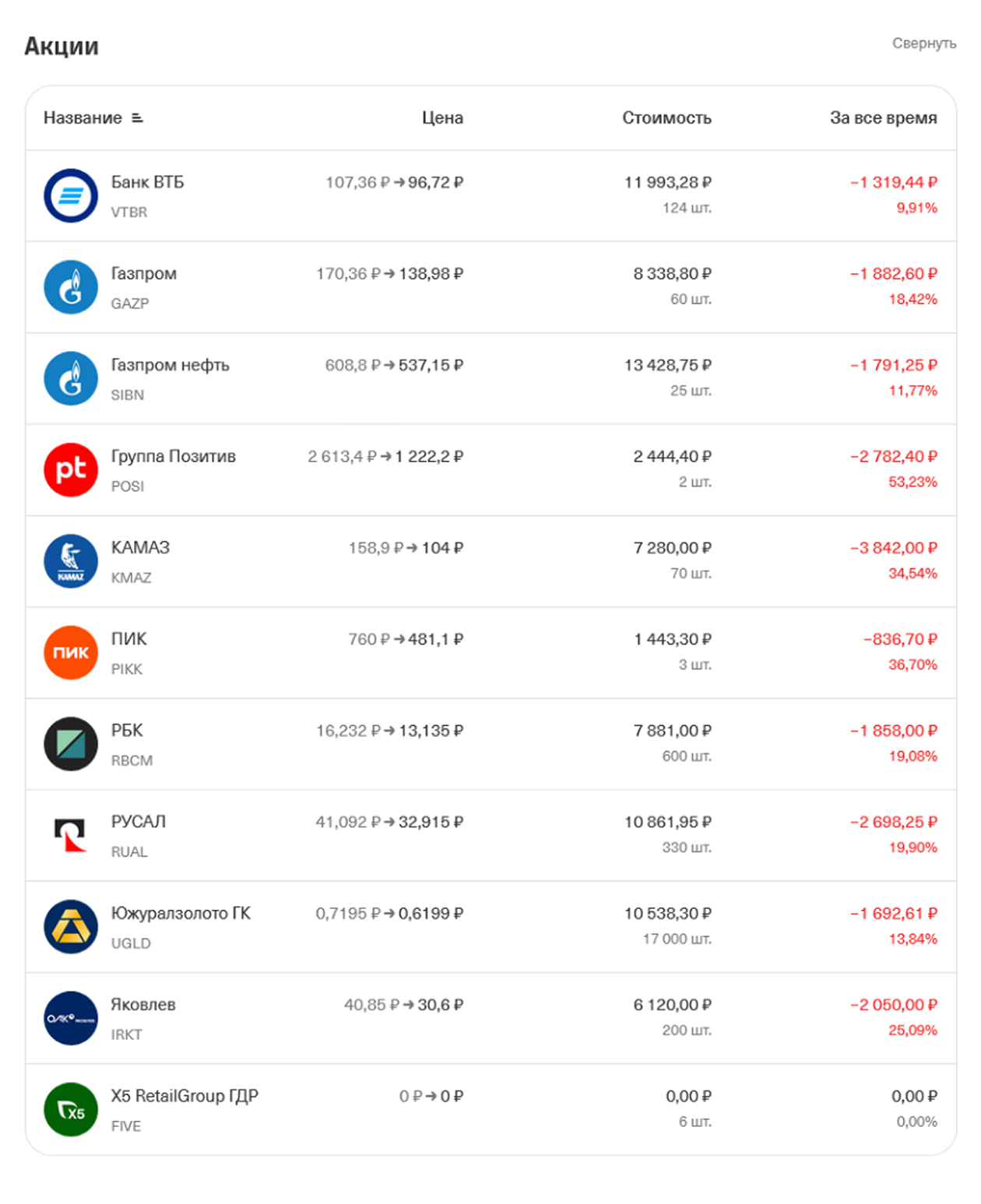The image size is (981, 1204).
Task: Click the Газпром нефть SIBN logo
Action: [71, 378]
